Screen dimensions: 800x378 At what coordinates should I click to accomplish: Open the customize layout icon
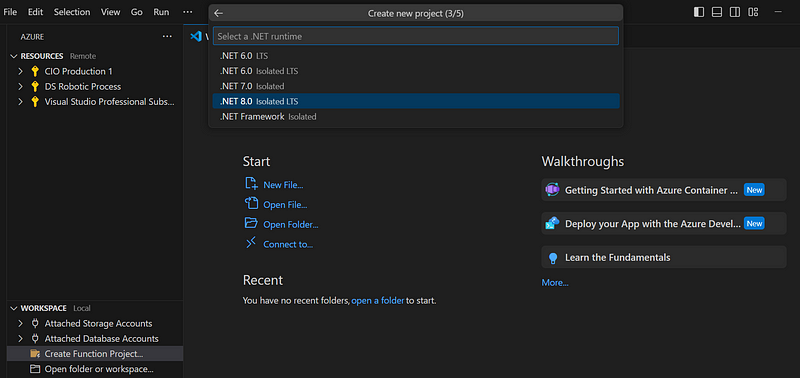coord(753,12)
